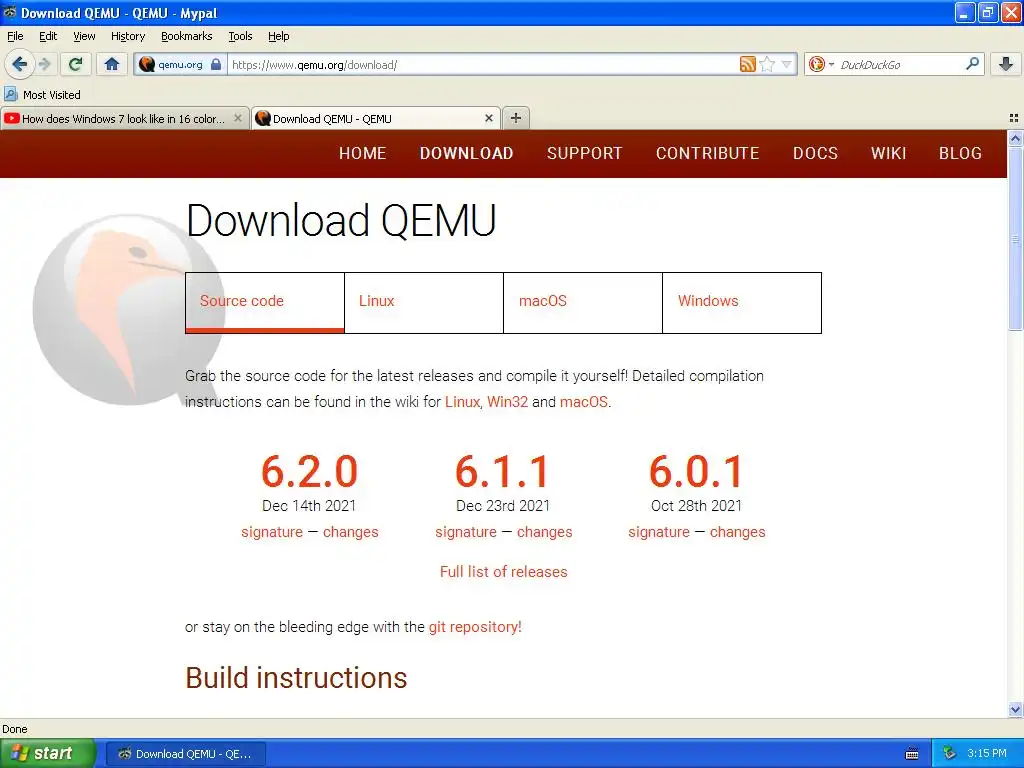Open the Help menu
This screenshot has height=768, width=1024.
[278, 36]
